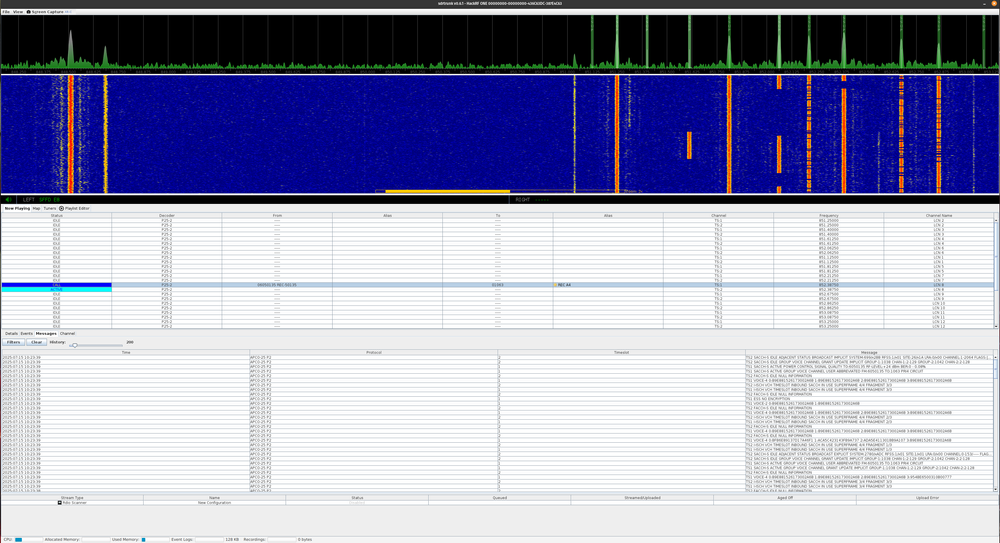Click the Queued column header

pos(499,498)
